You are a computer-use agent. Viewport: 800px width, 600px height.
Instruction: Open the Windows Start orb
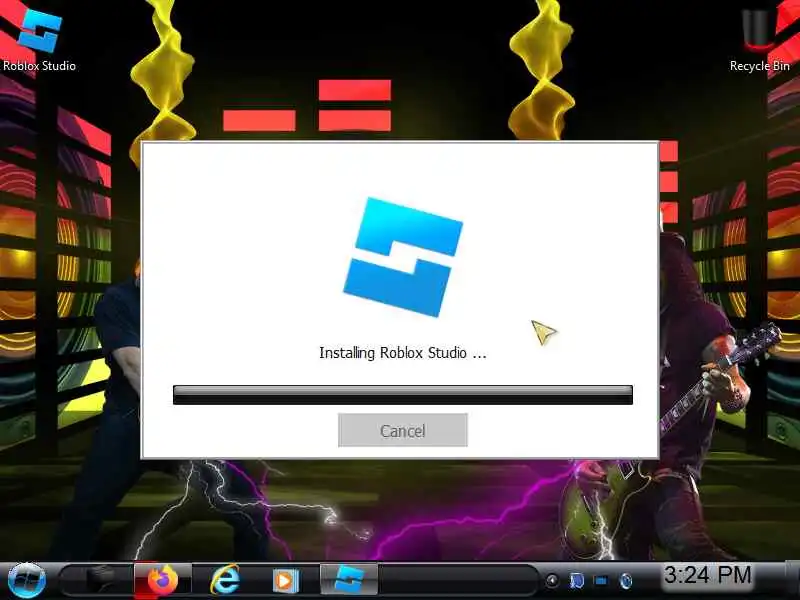coord(27,580)
